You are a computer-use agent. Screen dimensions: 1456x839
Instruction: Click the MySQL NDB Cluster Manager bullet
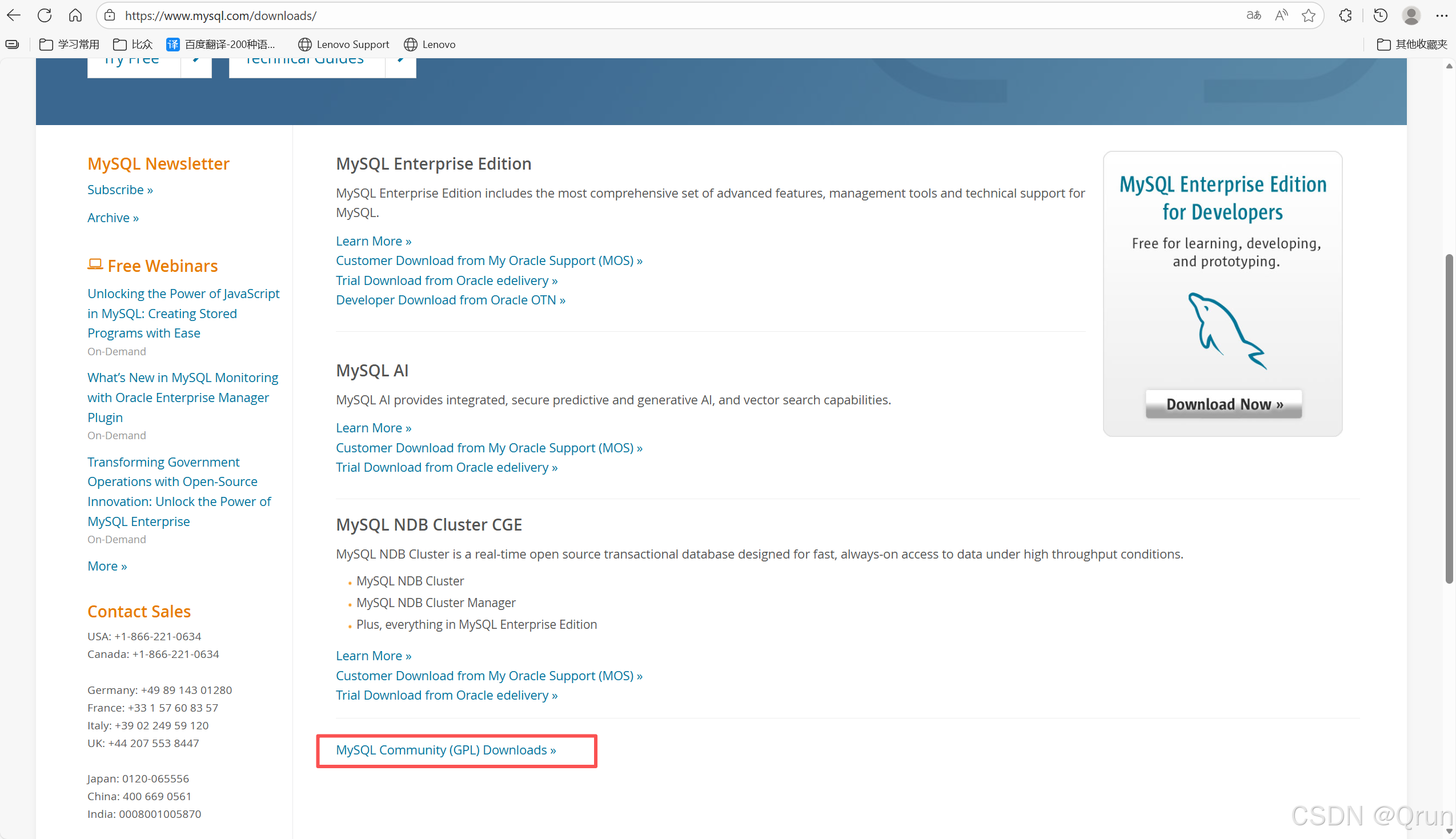(436, 603)
